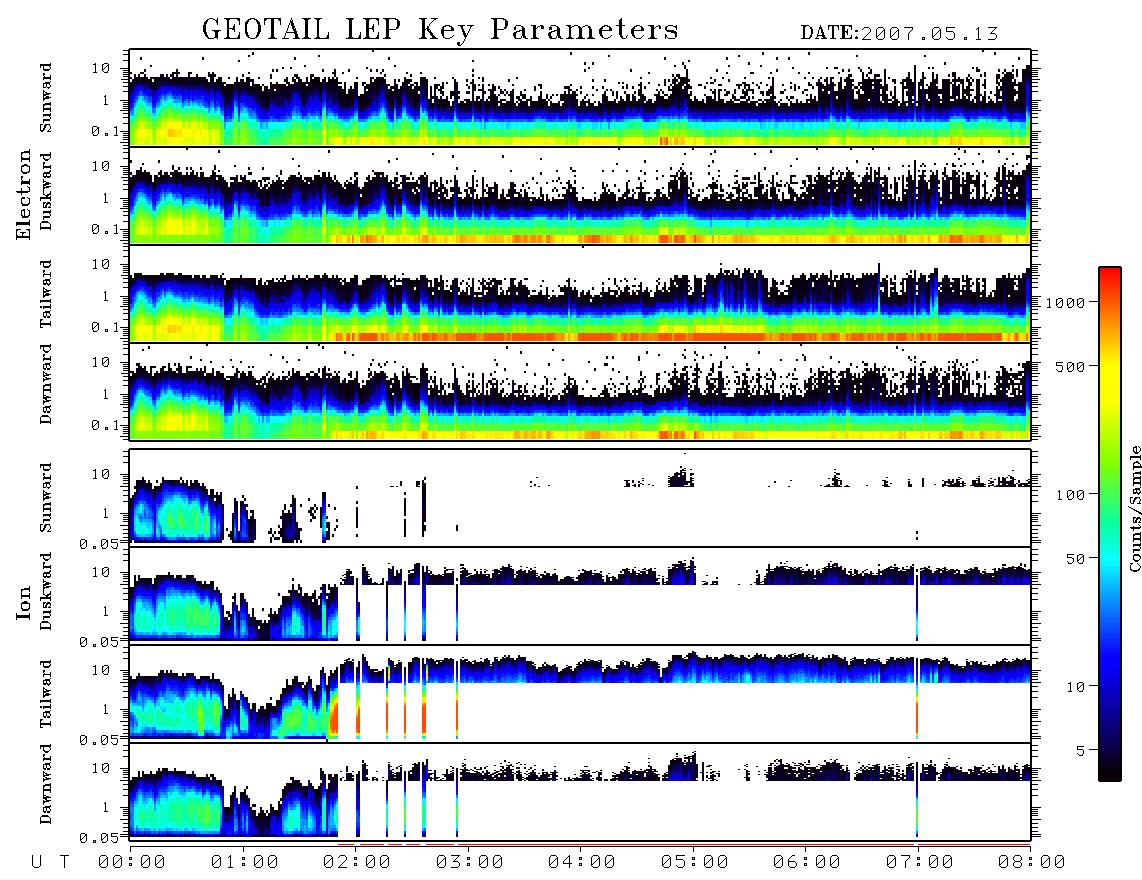Click the GEOTAIL LEP Key Parameters title

pyautogui.click(x=440, y=30)
